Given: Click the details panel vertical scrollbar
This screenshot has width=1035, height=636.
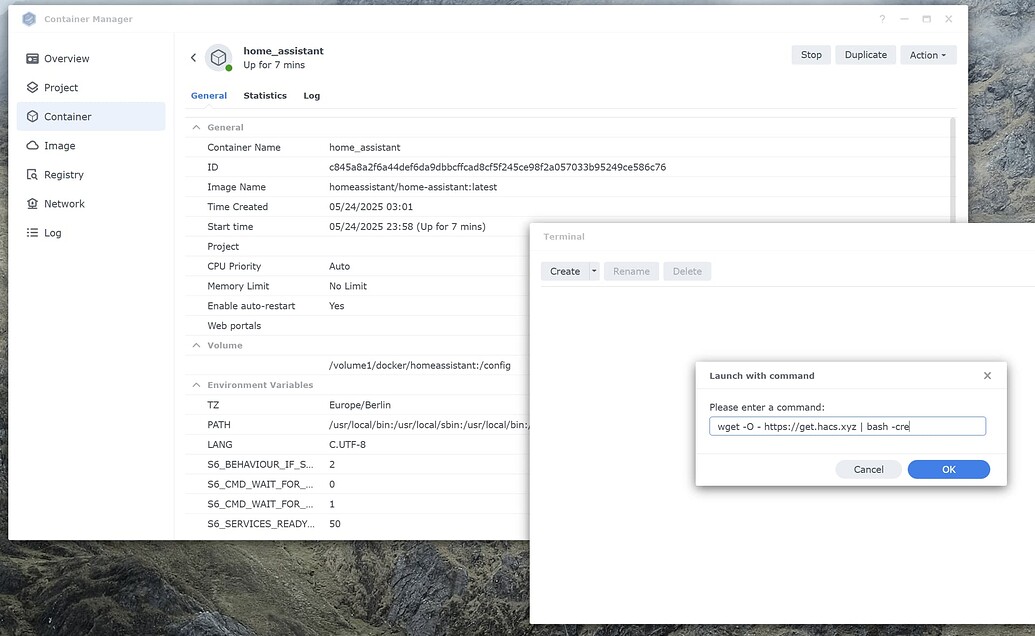Looking at the screenshot, I should [x=952, y=170].
